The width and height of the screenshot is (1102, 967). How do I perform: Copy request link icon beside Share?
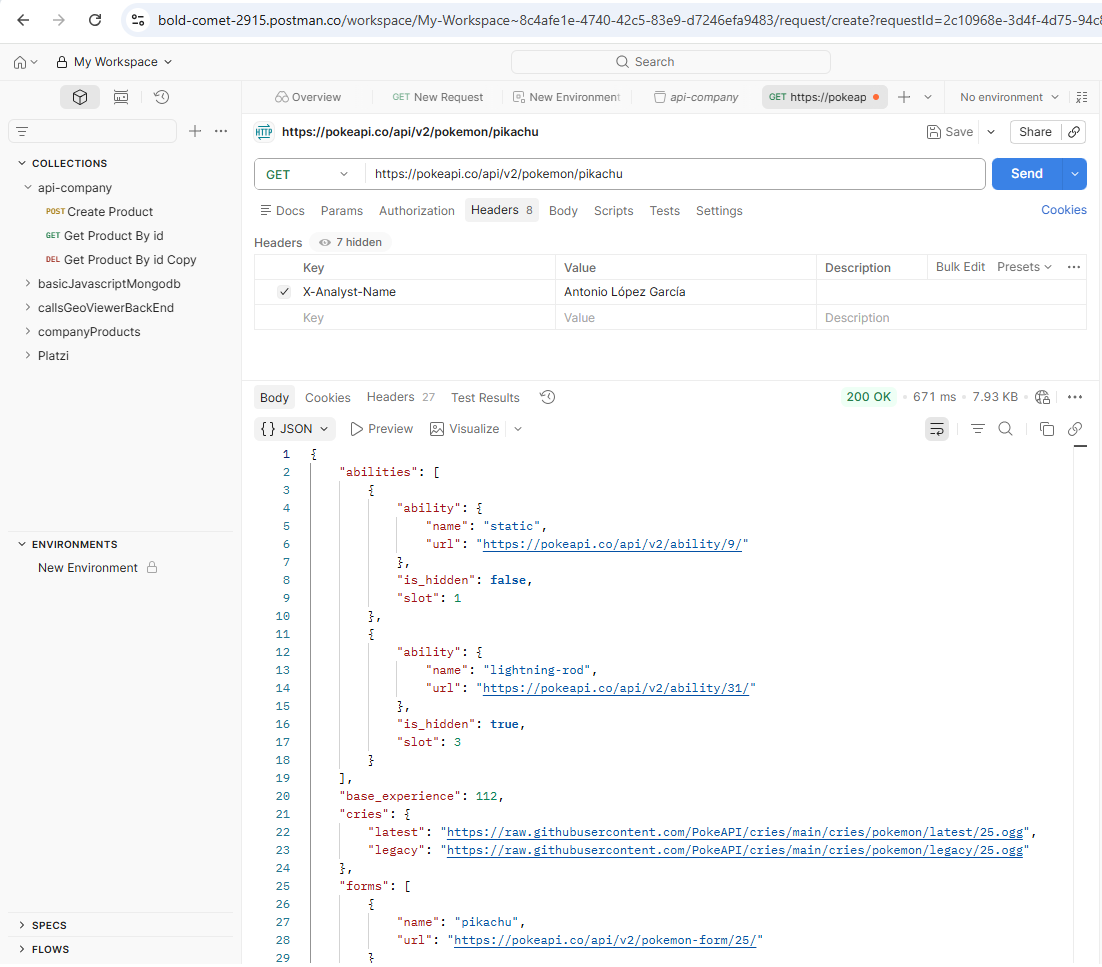[1074, 131]
